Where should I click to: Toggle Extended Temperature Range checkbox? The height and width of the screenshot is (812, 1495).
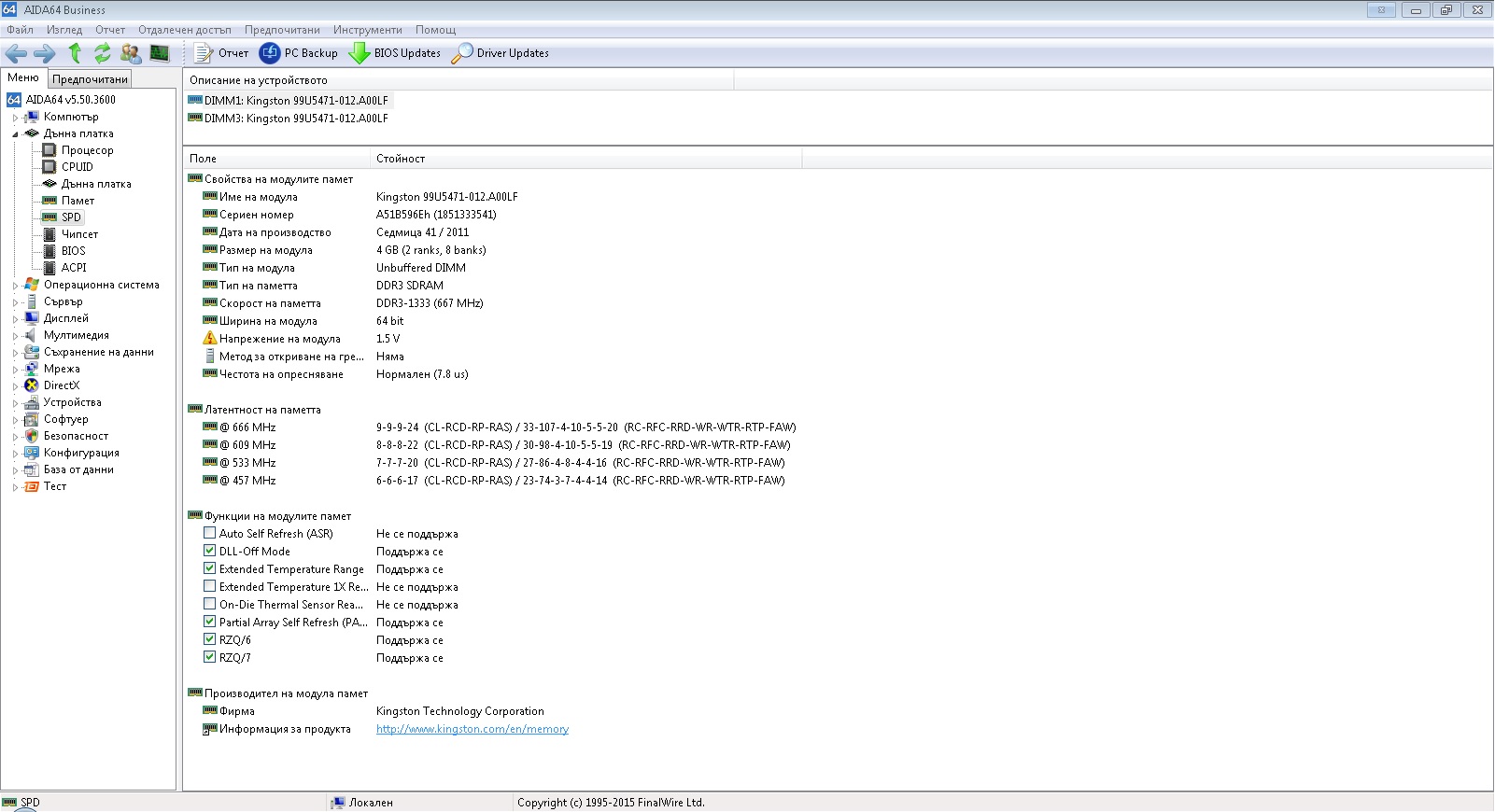click(209, 568)
